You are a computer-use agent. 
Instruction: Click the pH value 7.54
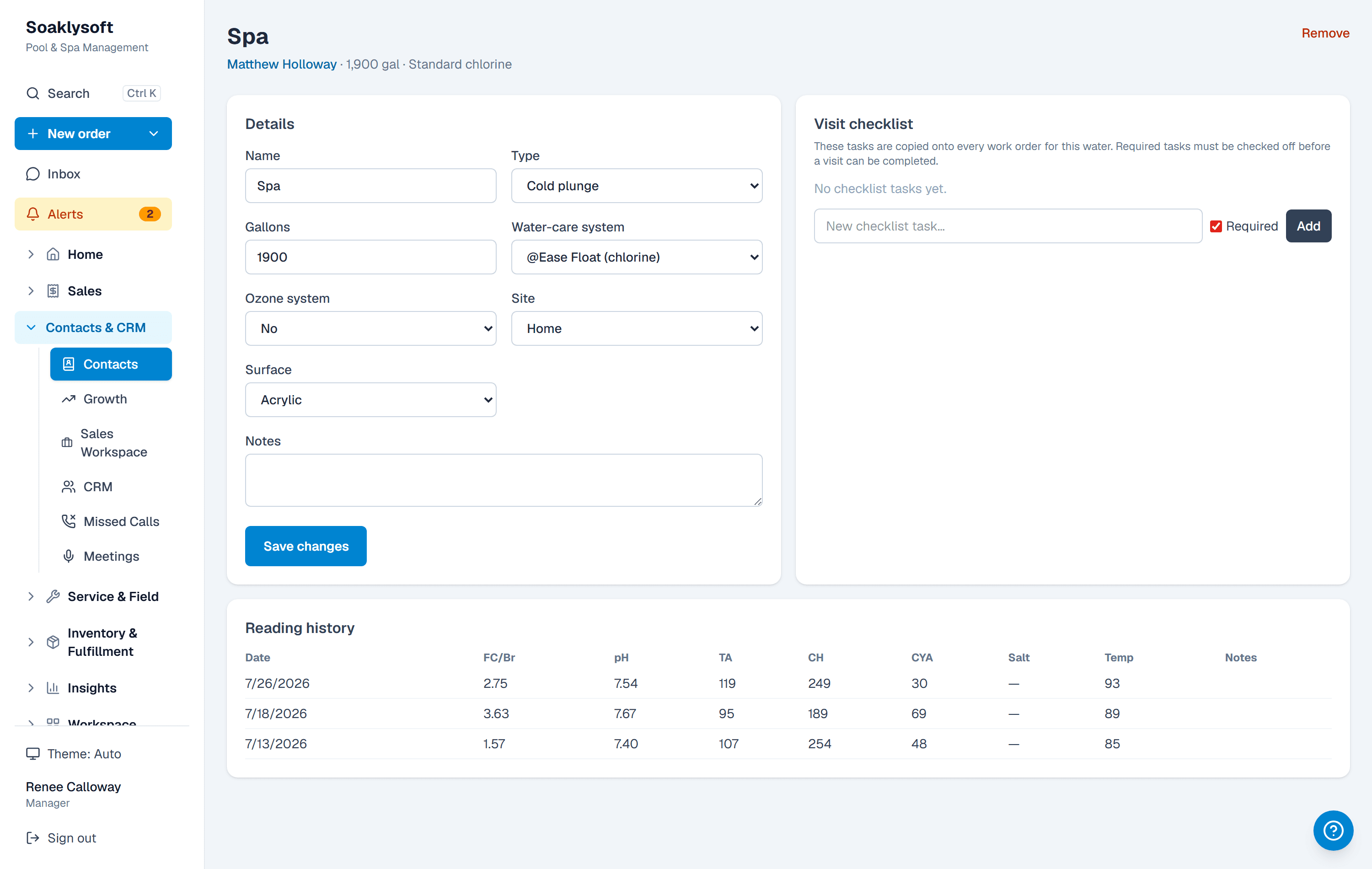(x=626, y=683)
